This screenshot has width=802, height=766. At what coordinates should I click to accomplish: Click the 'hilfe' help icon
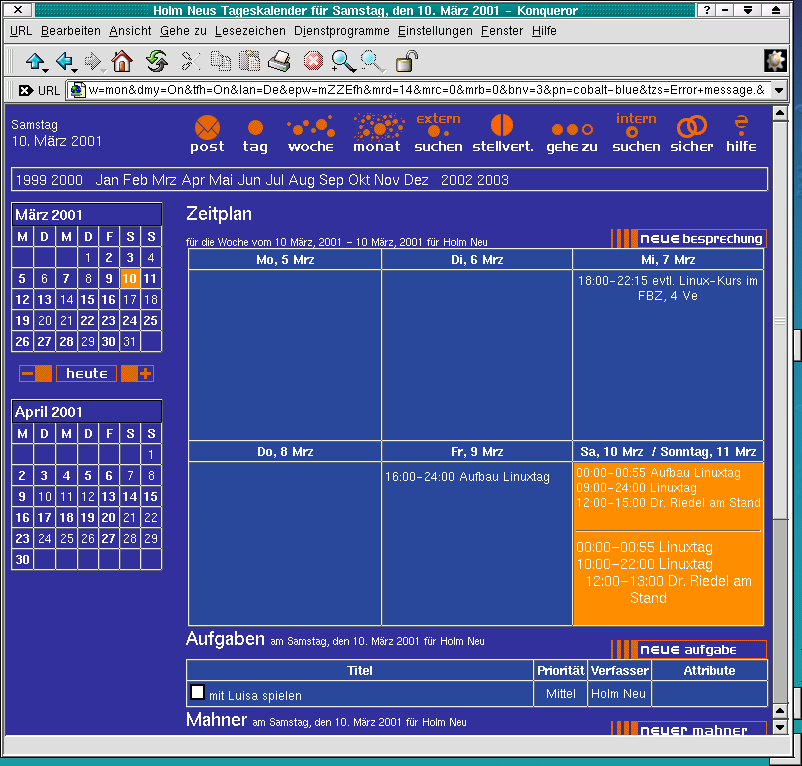741,128
